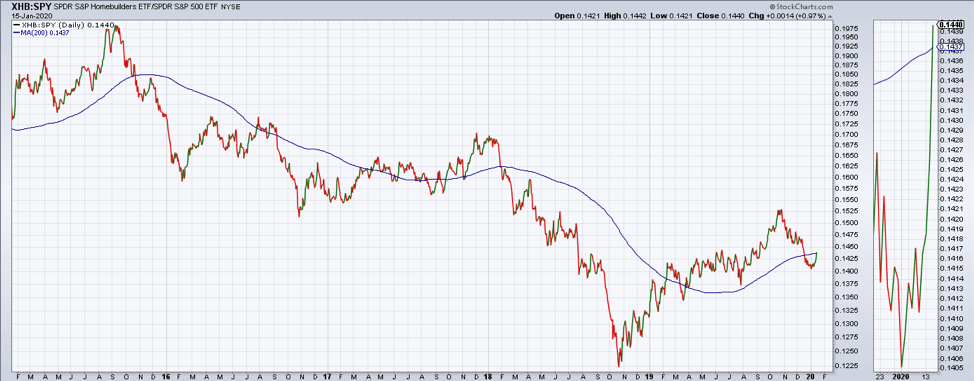This screenshot has width=974, height=381.
Task: Click the year '17' on the time axis
Action: coord(327,376)
